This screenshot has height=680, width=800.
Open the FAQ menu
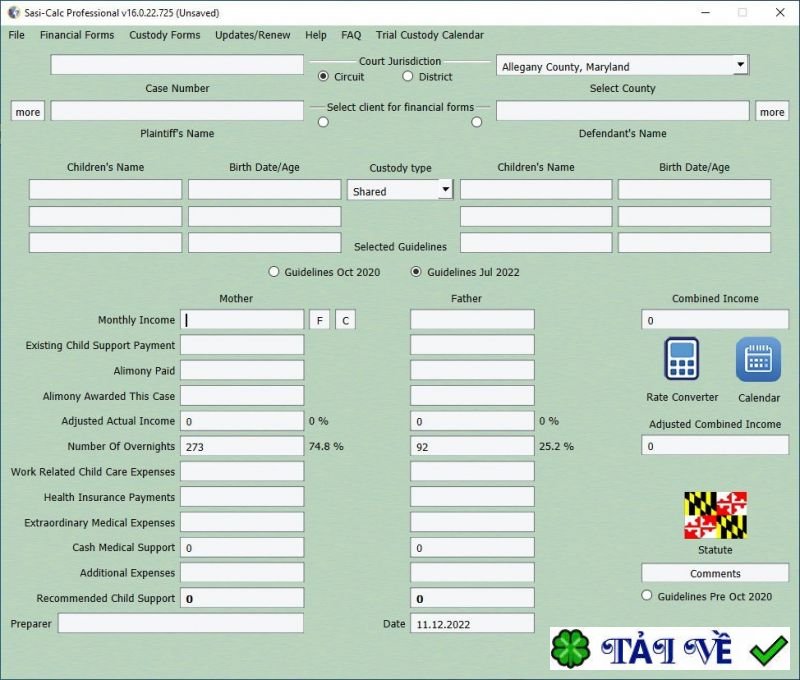tap(351, 35)
